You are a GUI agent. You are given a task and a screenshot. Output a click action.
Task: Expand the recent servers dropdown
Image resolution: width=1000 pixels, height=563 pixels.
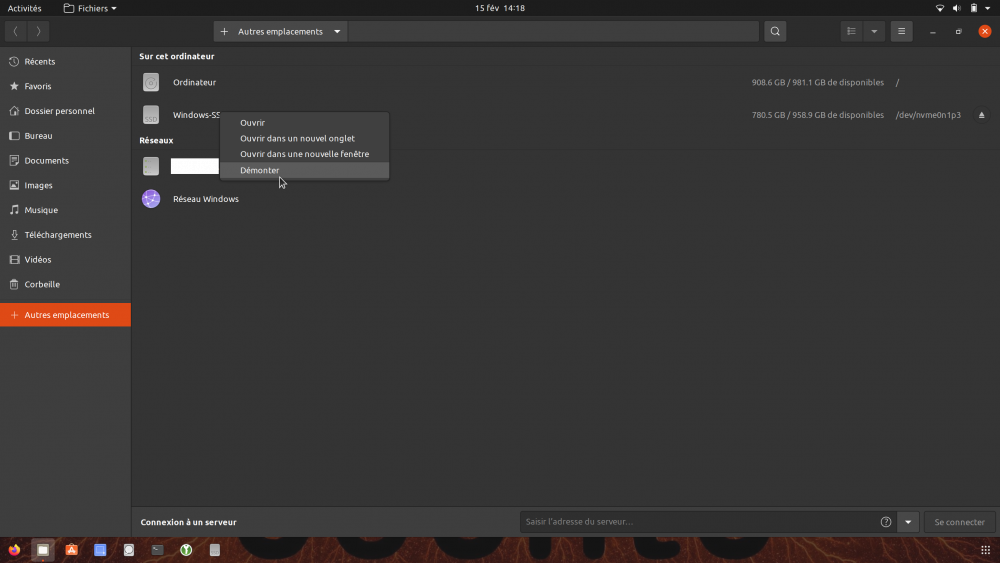908,522
